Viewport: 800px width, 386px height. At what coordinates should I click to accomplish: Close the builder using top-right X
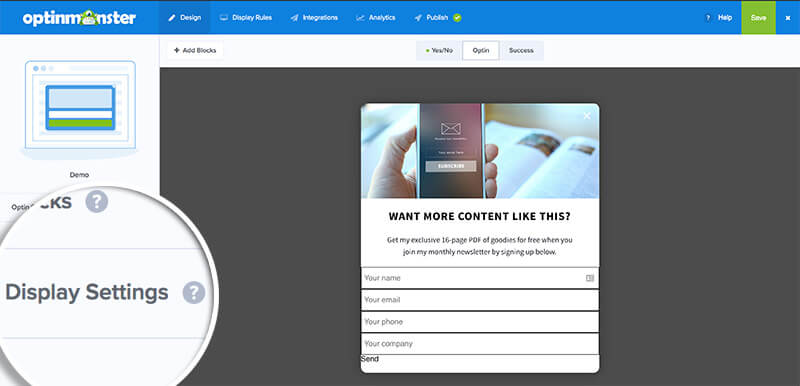coord(787,18)
